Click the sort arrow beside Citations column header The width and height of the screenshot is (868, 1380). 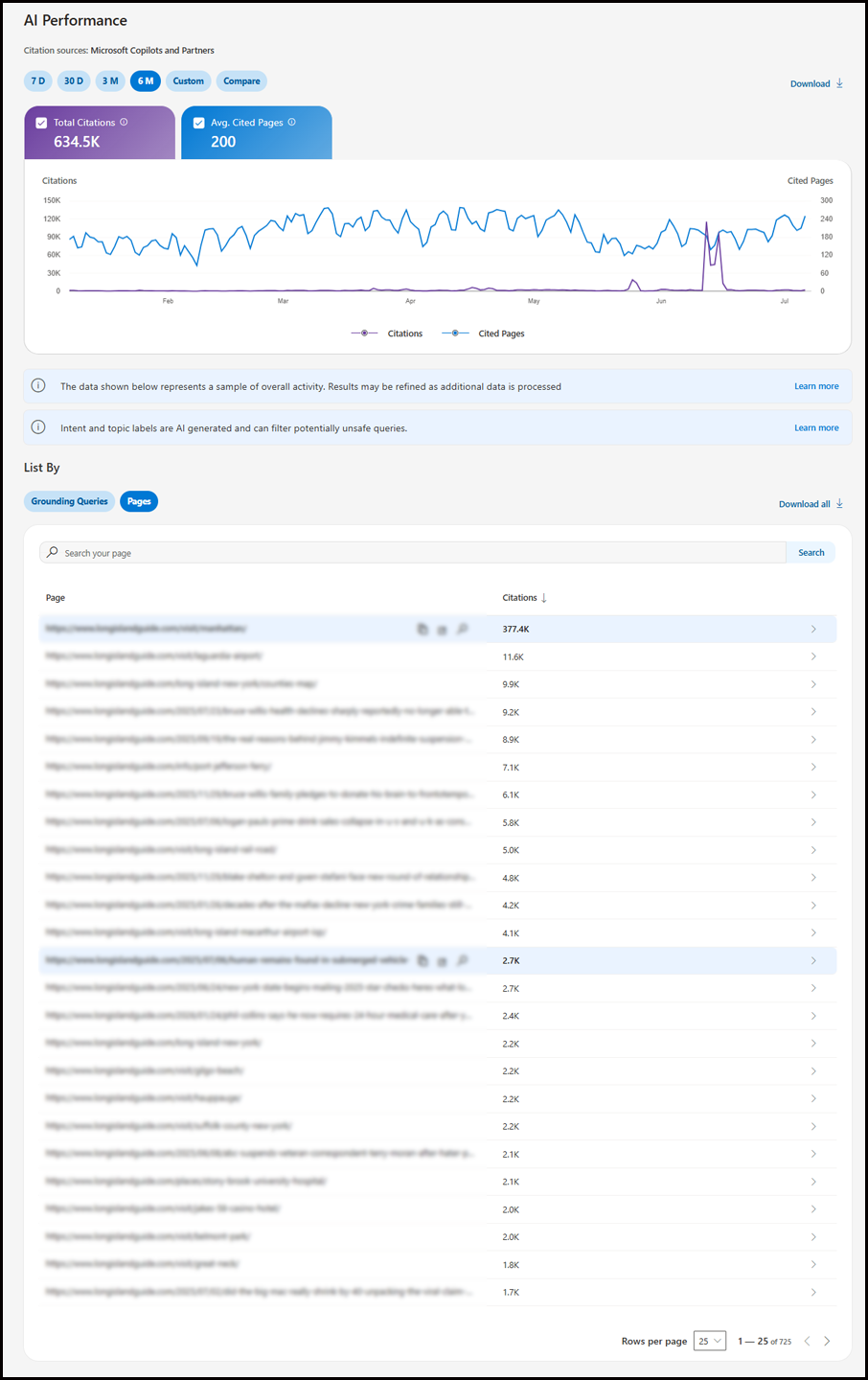click(544, 598)
